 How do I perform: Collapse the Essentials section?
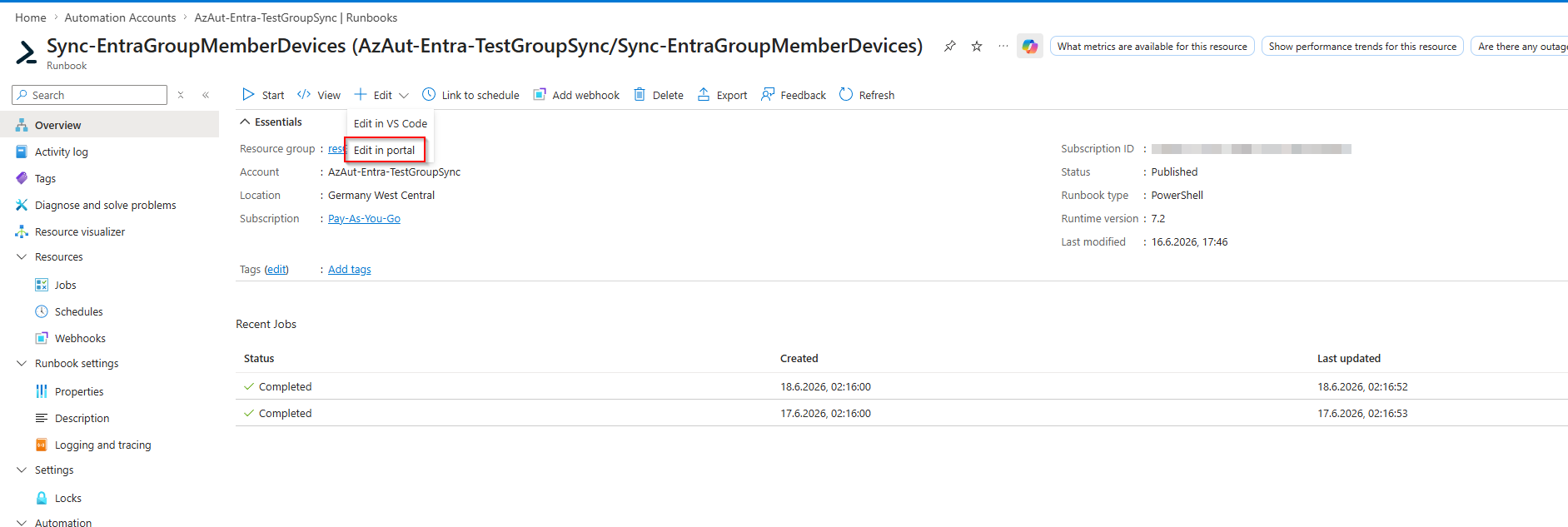245,122
